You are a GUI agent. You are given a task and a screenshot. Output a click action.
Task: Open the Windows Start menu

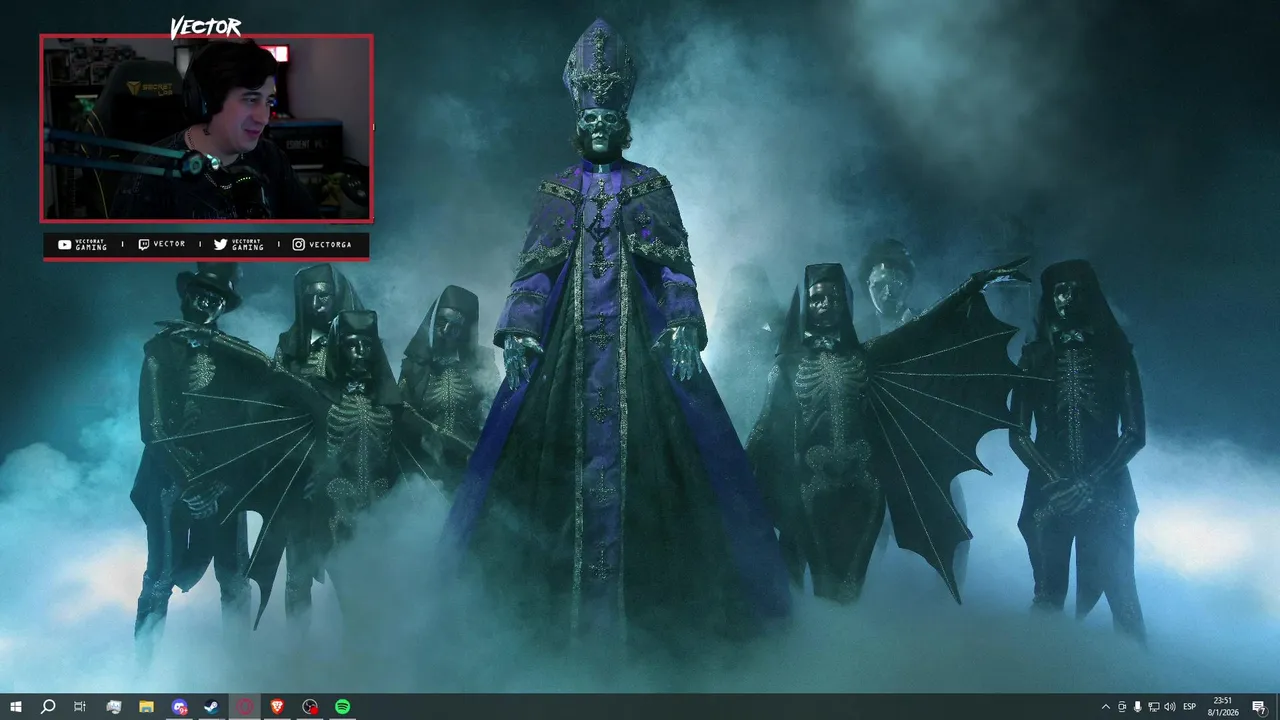coord(15,707)
